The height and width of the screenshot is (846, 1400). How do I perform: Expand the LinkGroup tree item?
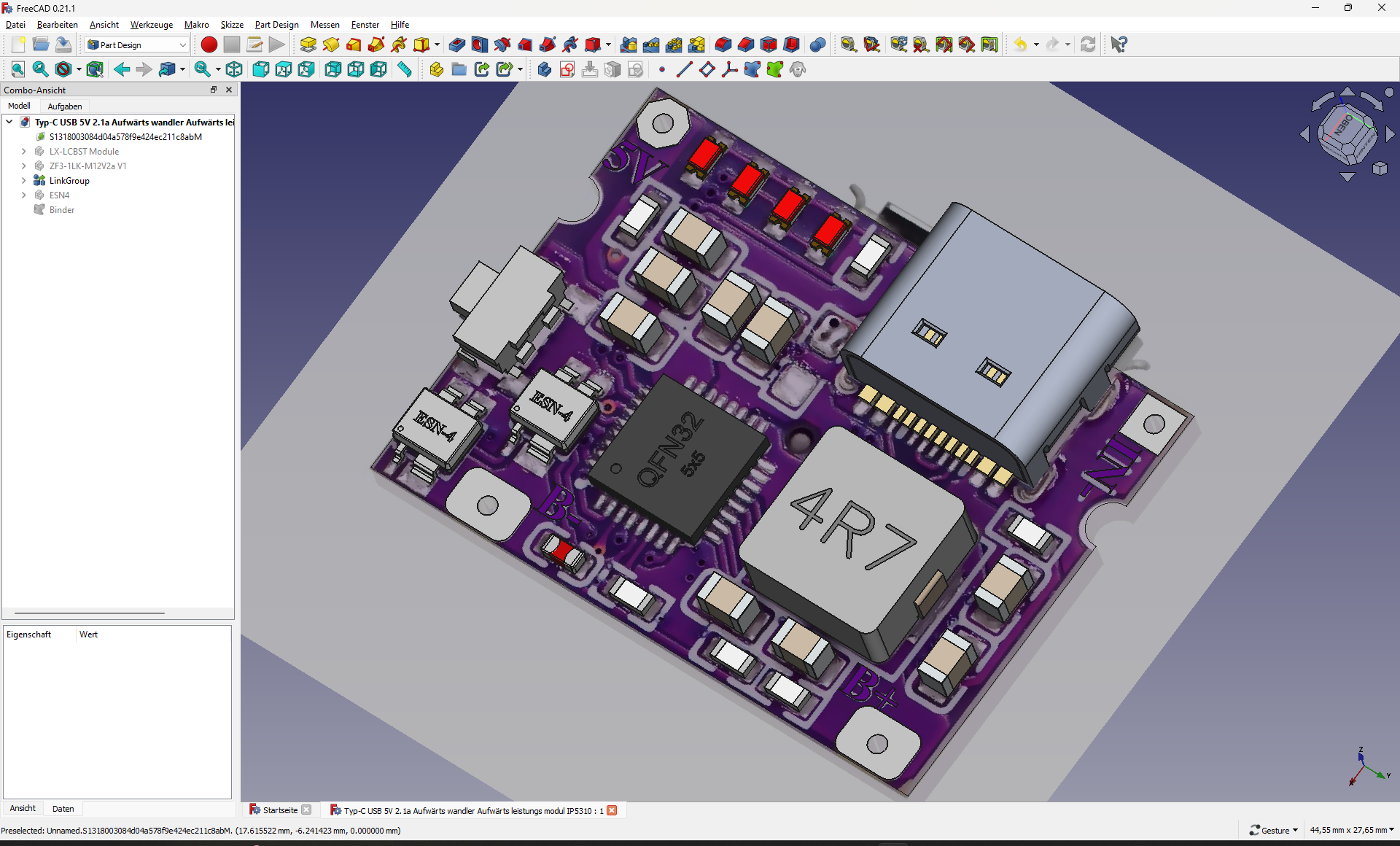(x=23, y=180)
